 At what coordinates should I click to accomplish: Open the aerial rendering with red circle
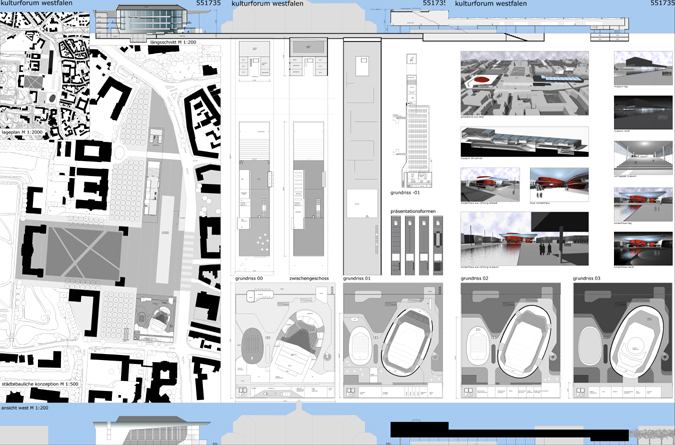pos(523,84)
